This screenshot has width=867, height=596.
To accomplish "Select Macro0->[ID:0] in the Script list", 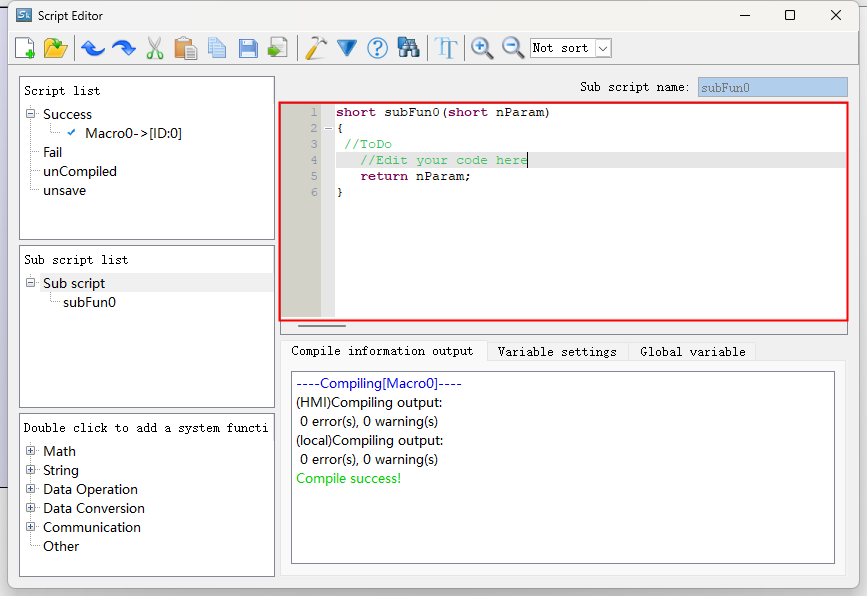I will 133,133.
